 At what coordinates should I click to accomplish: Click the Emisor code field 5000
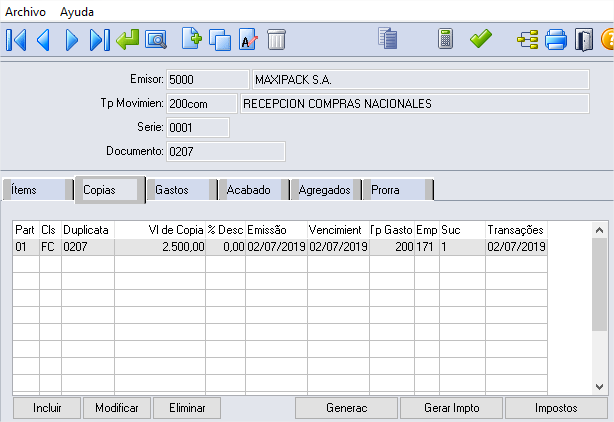click(208, 79)
